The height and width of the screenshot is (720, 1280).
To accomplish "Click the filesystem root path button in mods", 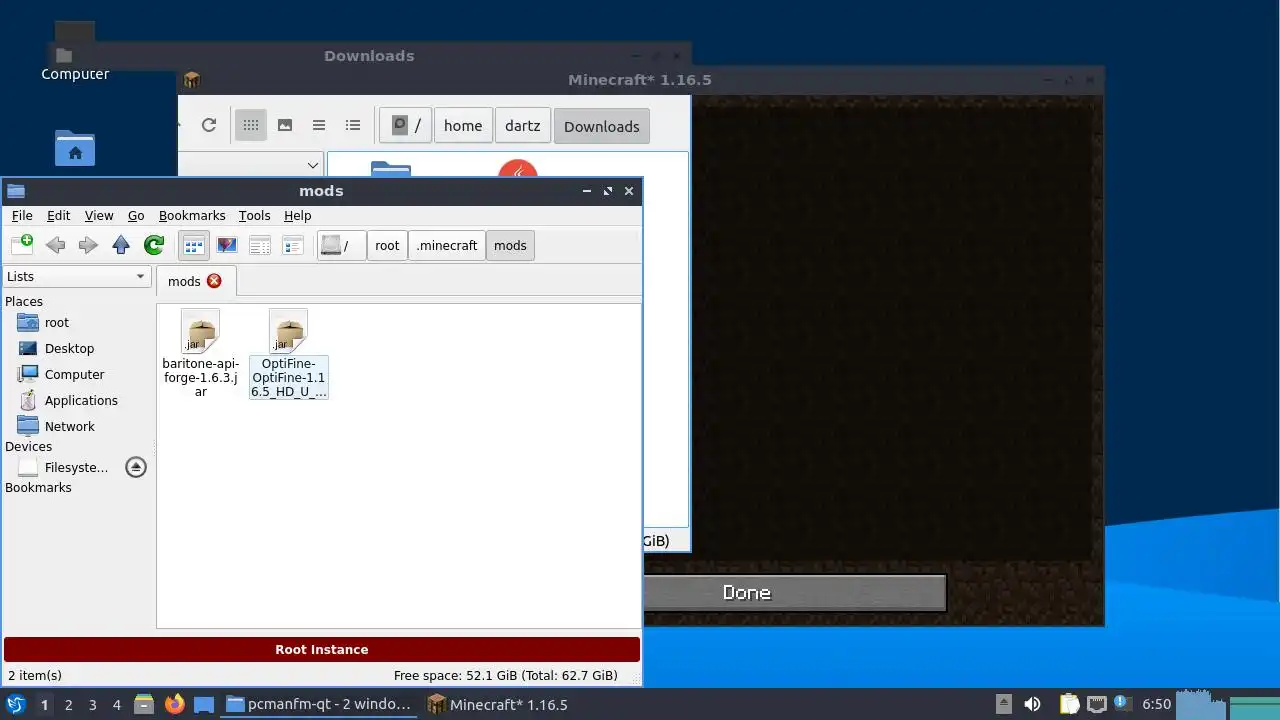I will (x=341, y=245).
